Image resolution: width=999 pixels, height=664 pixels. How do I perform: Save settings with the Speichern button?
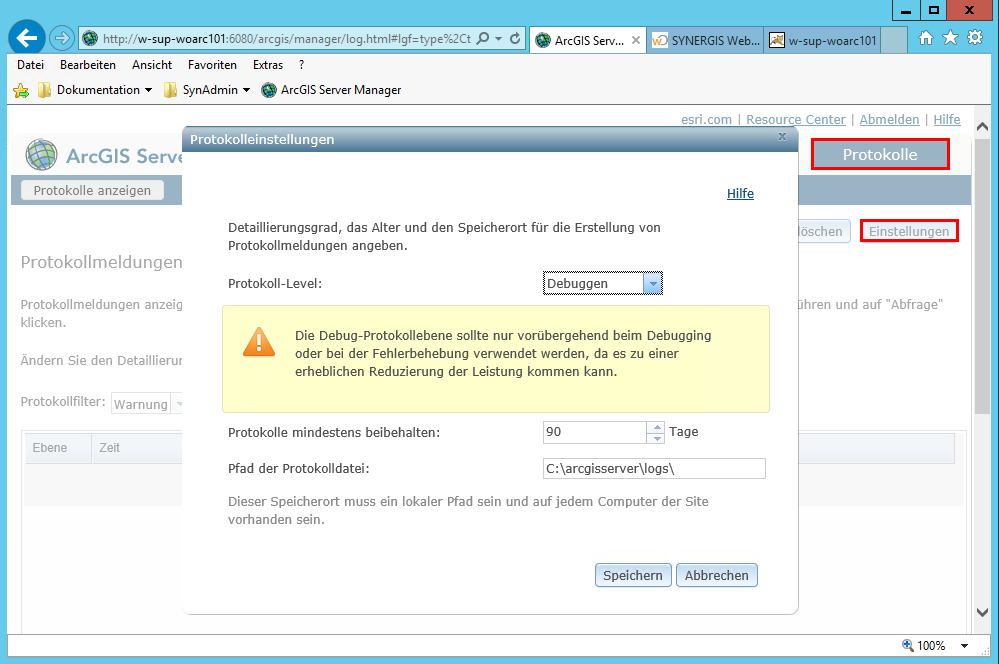pos(632,575)
